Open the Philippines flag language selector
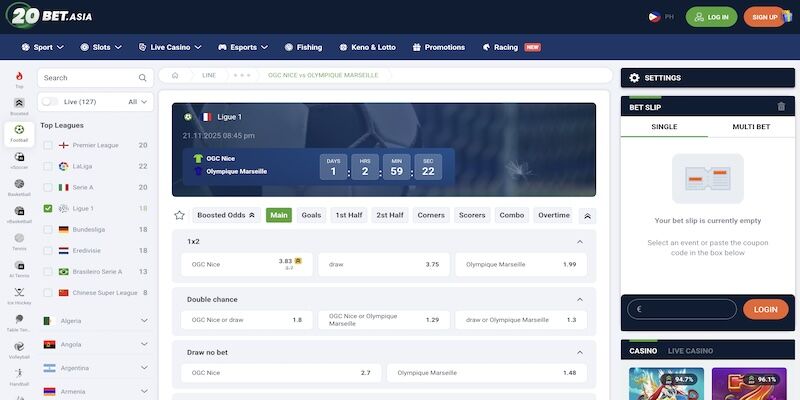Screen dimensions: 800x400 654,17
